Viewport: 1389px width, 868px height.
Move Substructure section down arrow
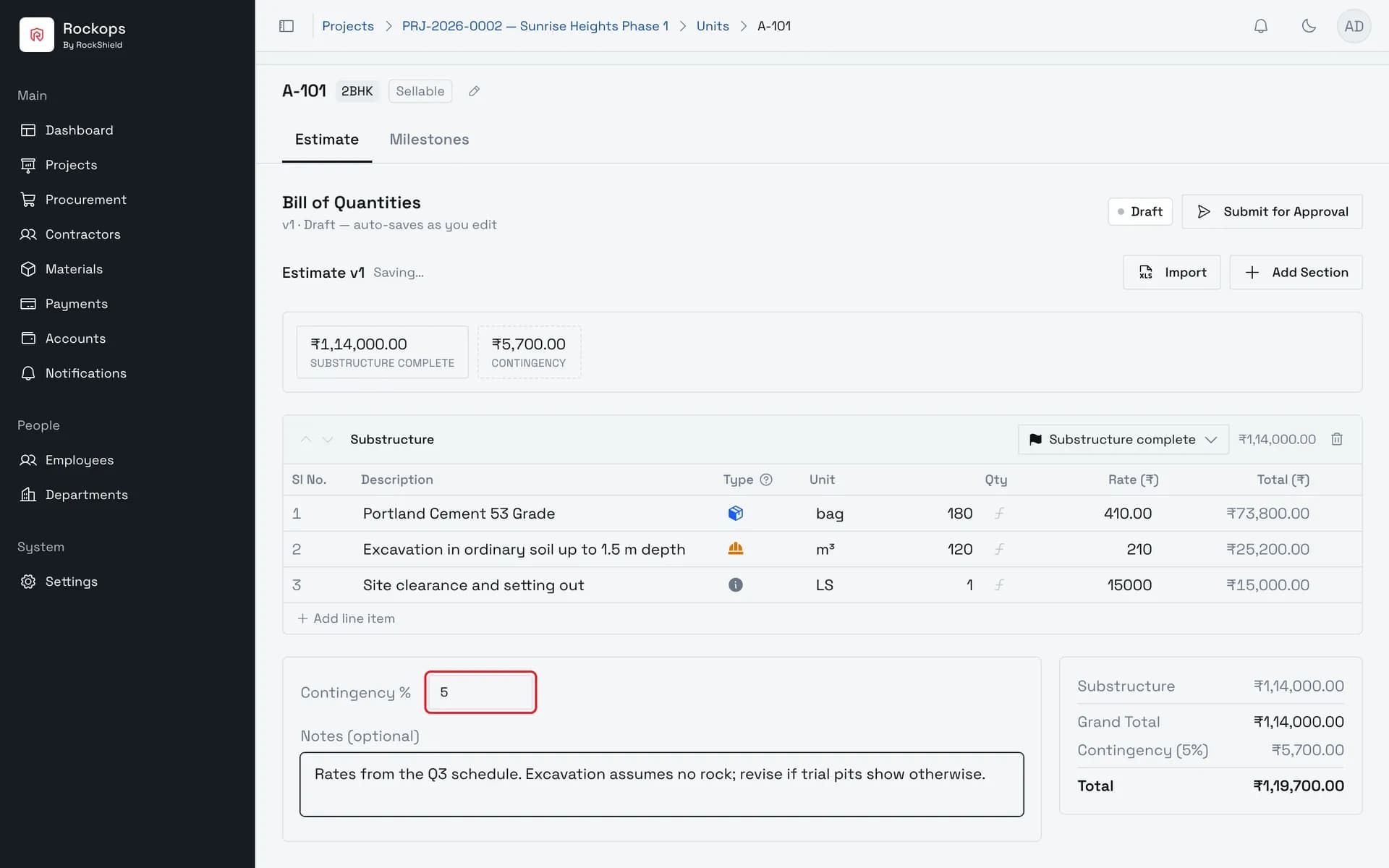pyautogui.click(x=328, y=439)
